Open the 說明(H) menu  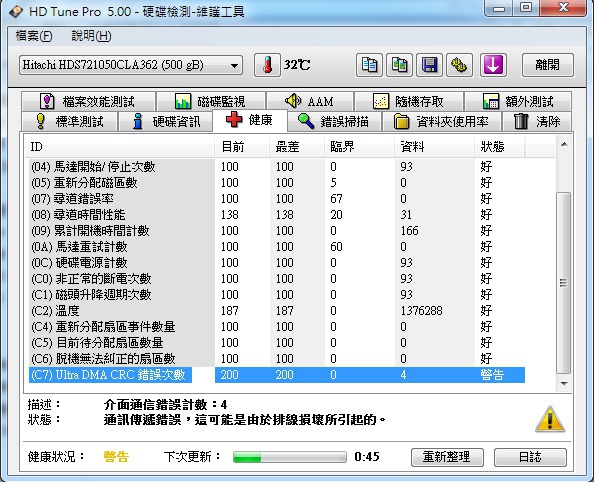coord(91,36)
